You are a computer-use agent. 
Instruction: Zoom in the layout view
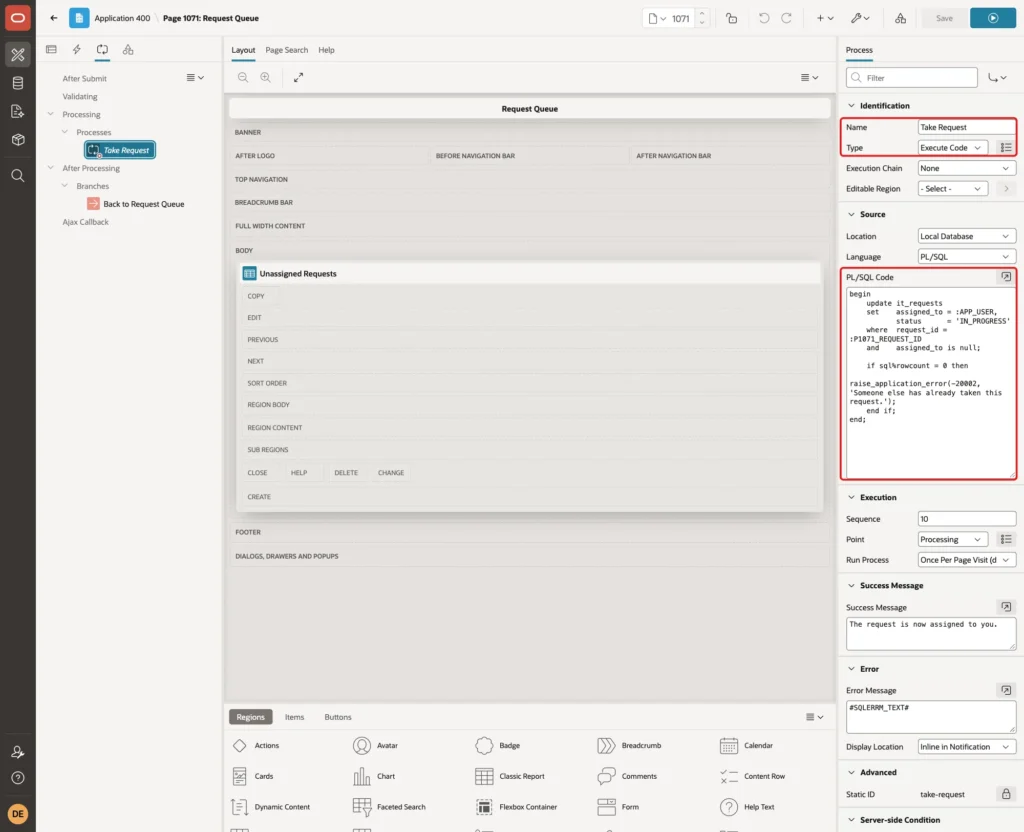265,77
